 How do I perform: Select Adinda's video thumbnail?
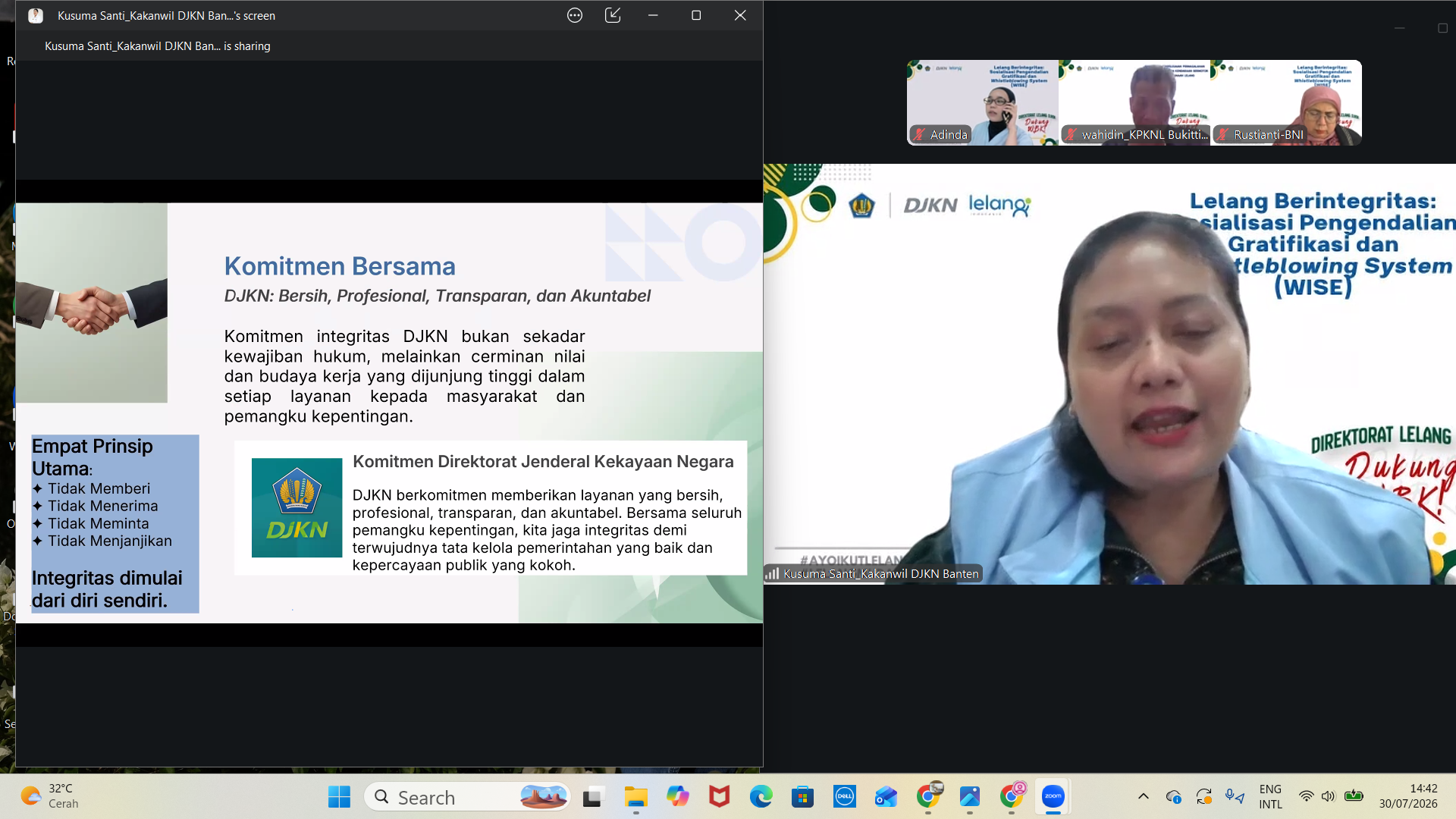[983, 102]
